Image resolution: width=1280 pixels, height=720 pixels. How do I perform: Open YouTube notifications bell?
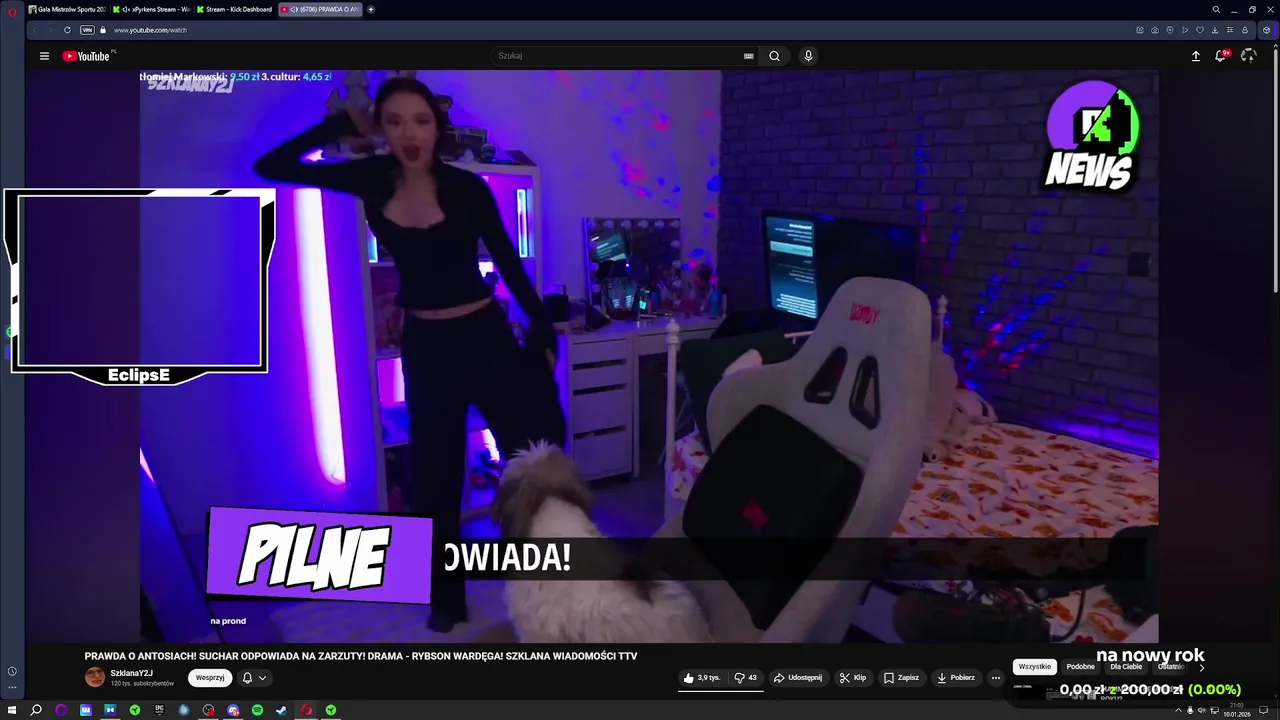click(x=1221, y=56)
